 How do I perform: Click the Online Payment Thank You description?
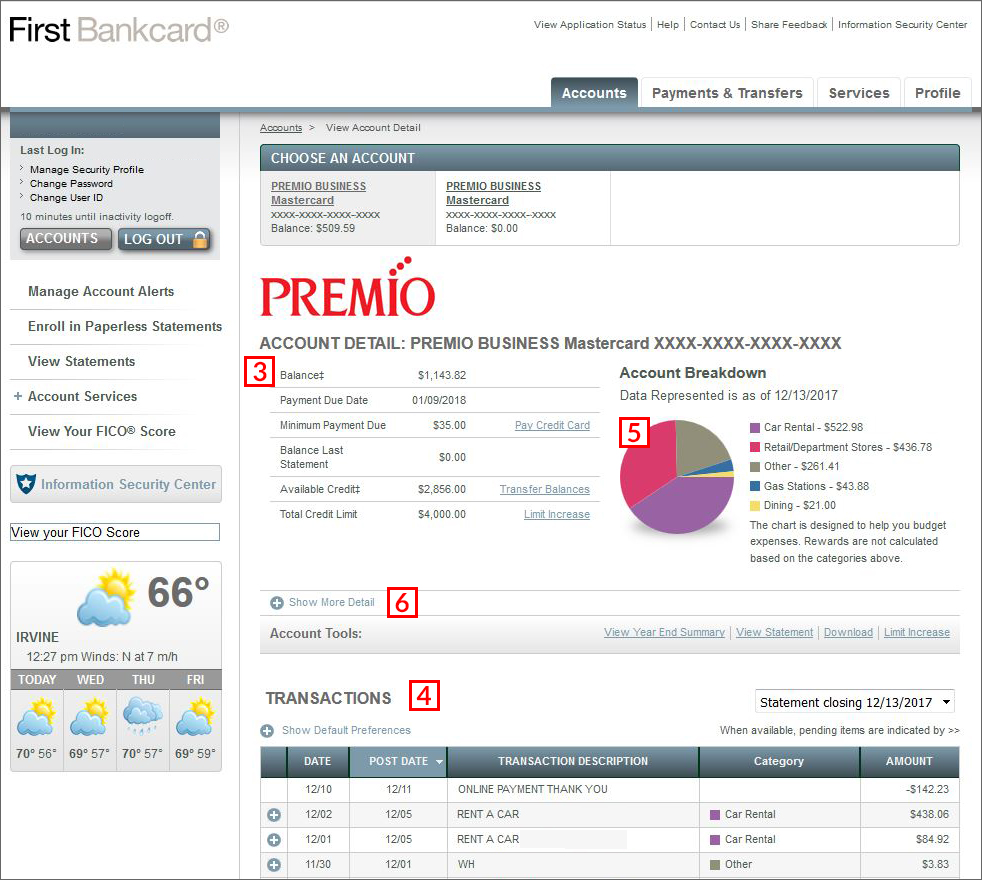[x=533, y=789]
